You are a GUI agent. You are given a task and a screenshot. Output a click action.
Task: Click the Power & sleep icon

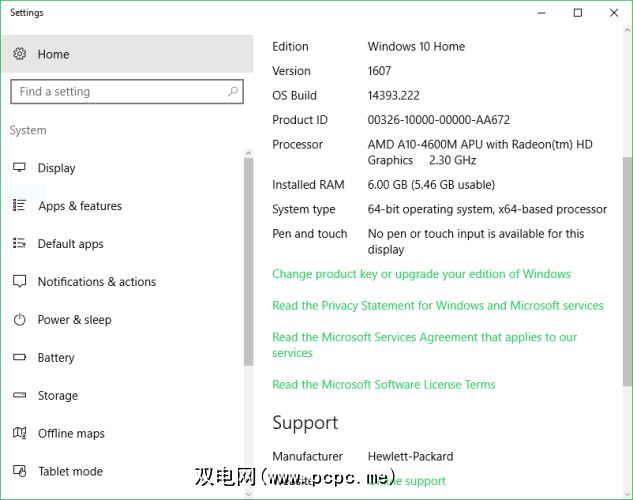19,320
